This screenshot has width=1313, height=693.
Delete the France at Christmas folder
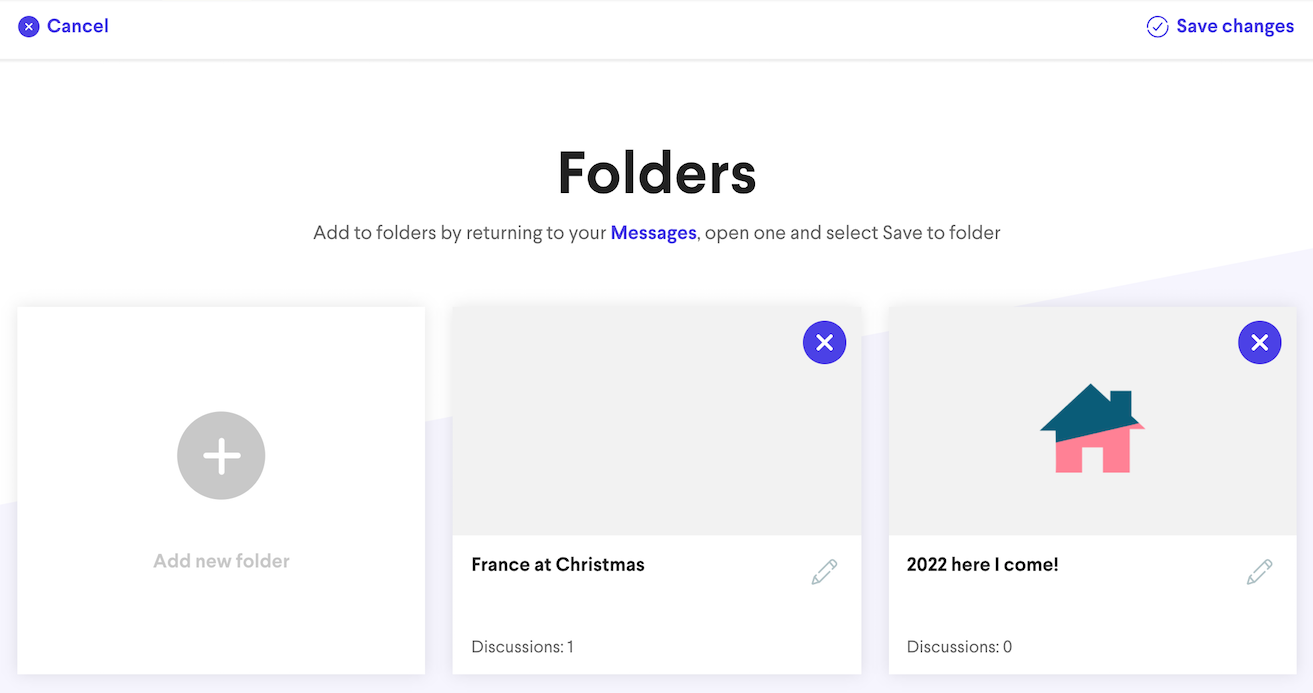(824, 343)
